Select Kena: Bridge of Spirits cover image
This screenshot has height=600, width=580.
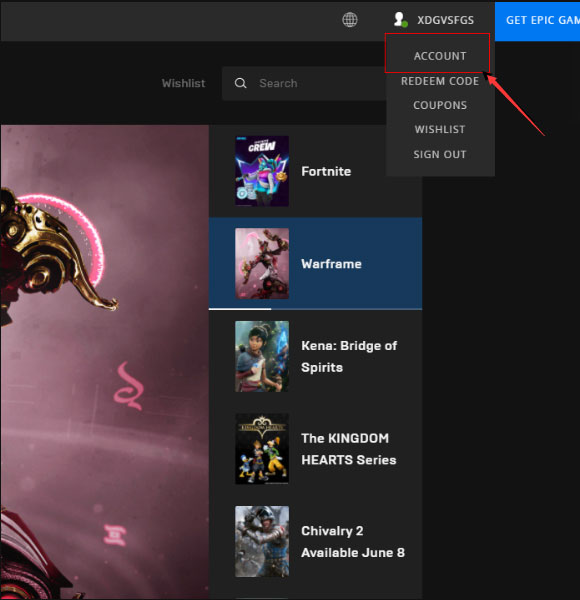pos(262,356)
